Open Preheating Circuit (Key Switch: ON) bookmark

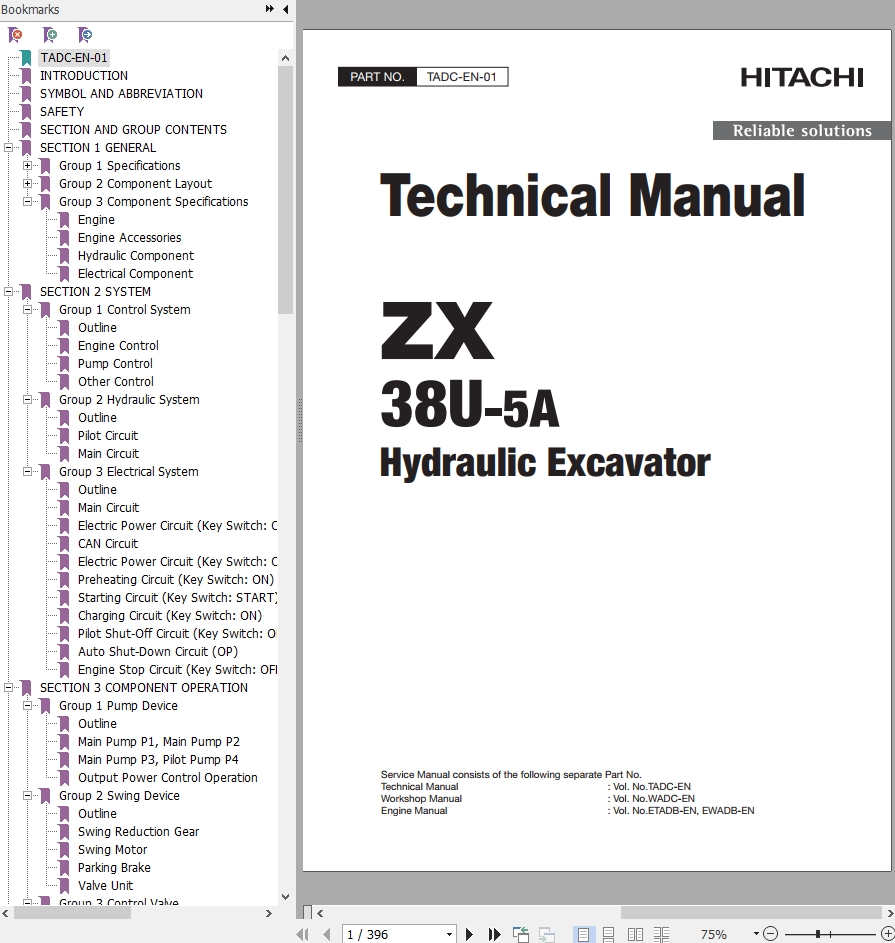coord(176,580)
